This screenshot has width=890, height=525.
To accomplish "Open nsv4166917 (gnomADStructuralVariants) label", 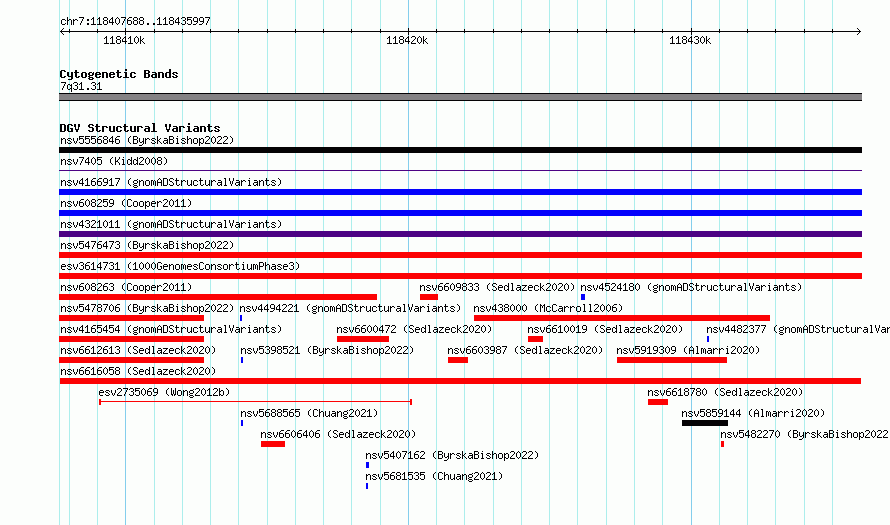I will (171, 182).
